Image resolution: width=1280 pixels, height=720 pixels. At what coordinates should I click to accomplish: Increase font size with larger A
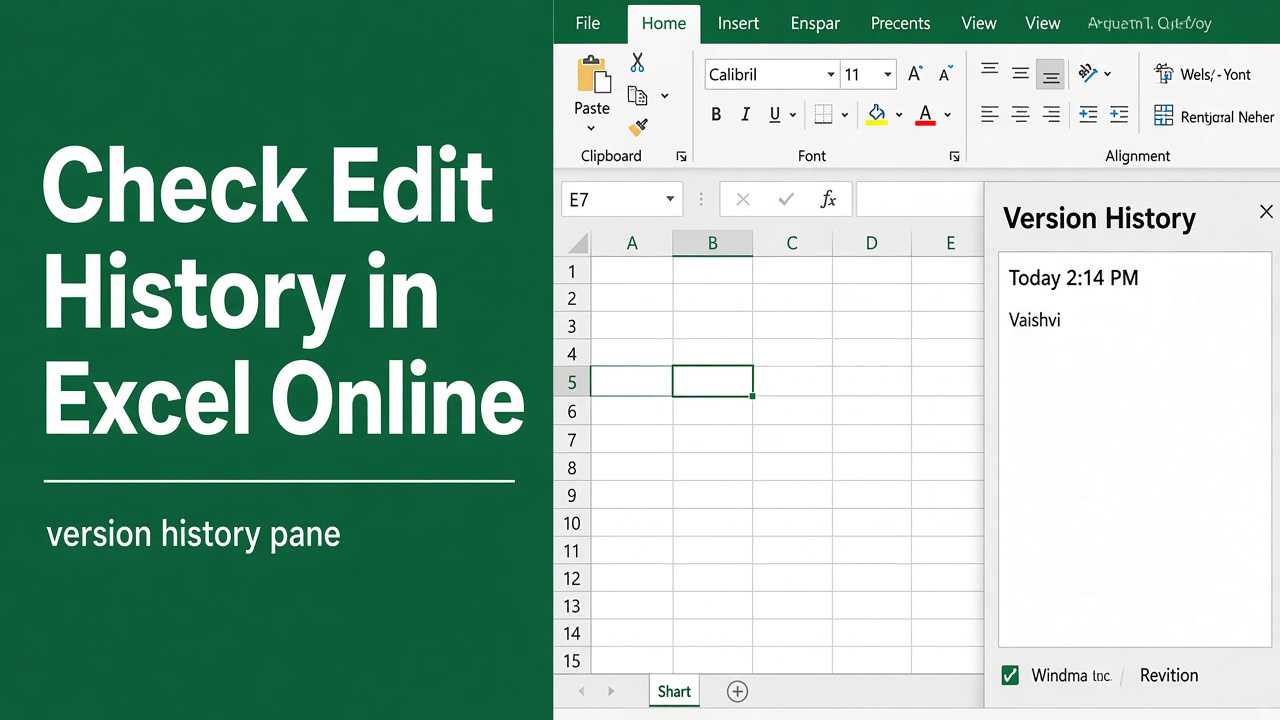[914, 74]
